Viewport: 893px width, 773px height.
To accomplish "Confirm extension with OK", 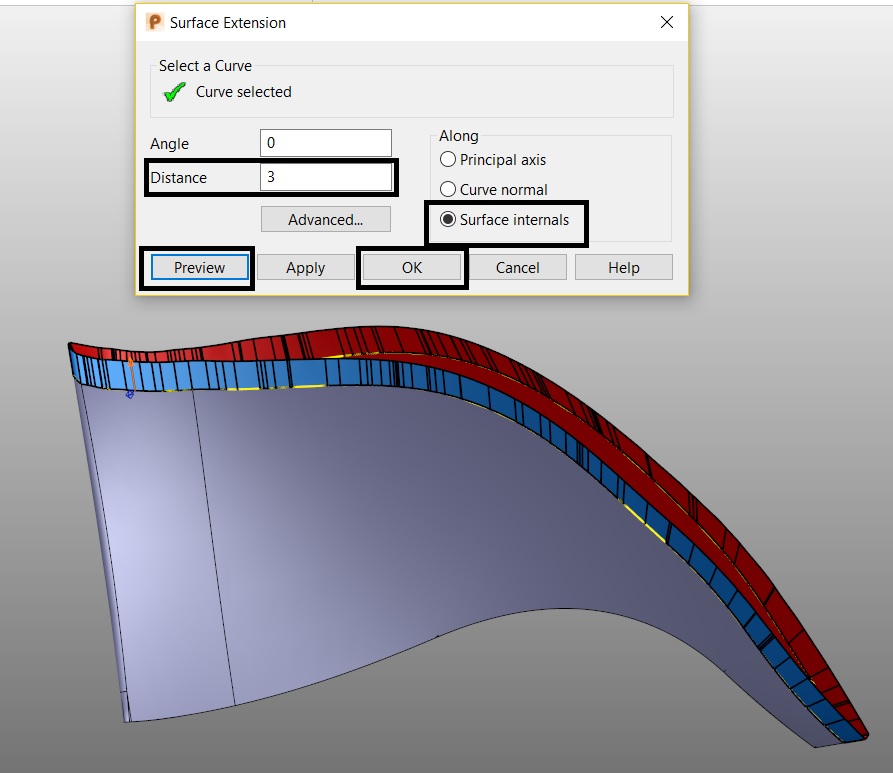I will pos(411,267).
